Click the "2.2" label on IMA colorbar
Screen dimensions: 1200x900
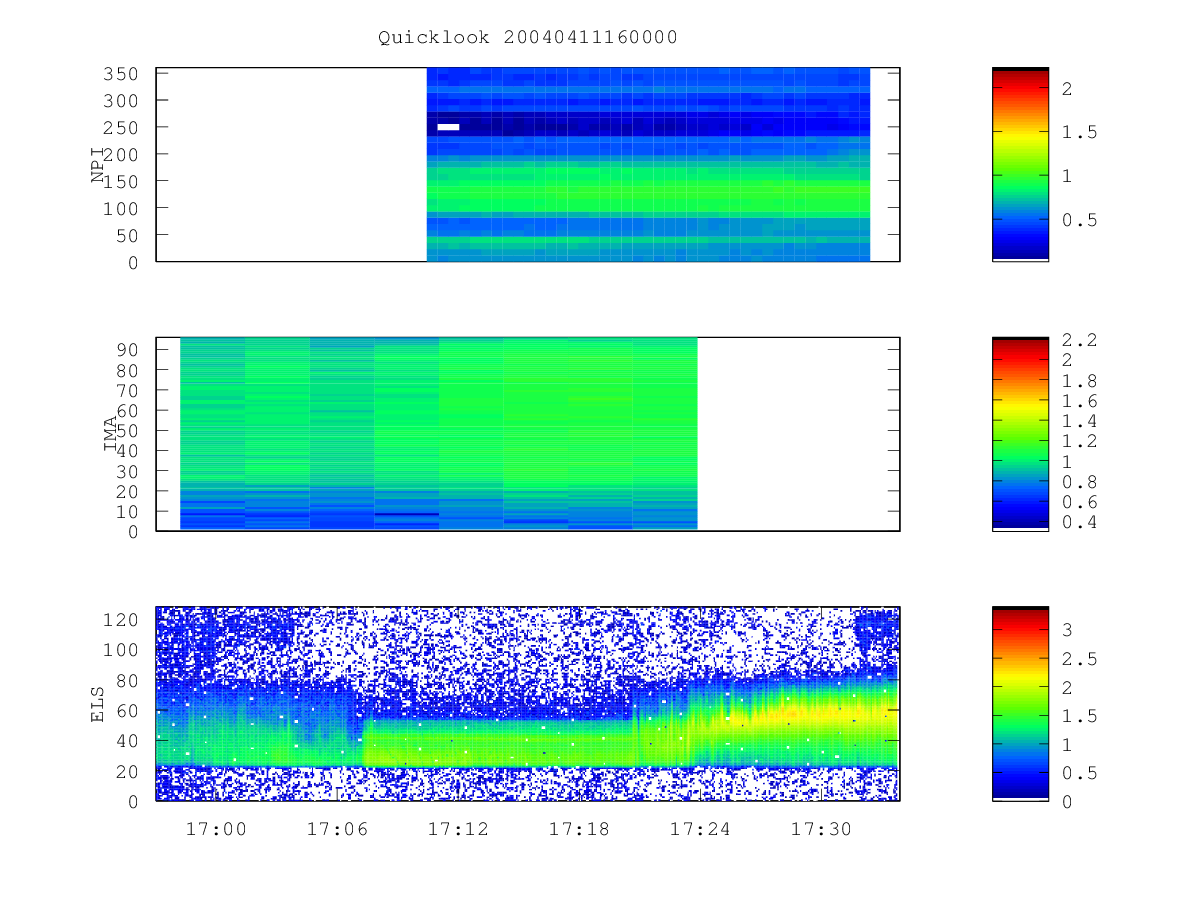pyautogui.click(x=1079, y=340)
